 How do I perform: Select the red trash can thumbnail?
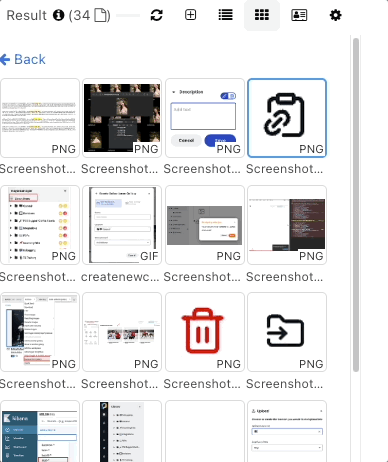tap(205, 332)
